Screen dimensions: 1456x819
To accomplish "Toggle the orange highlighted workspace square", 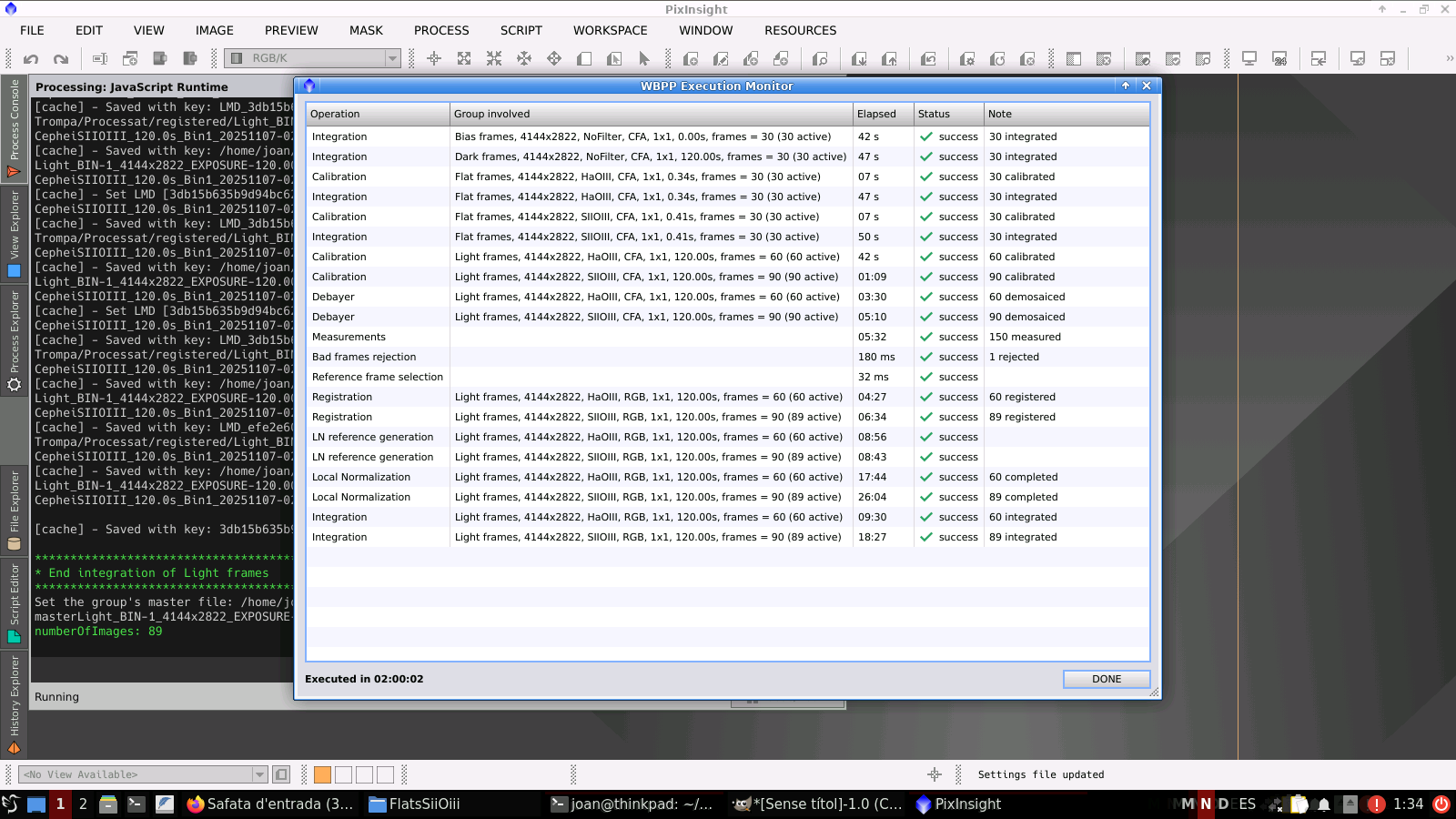I will pyautogui.click(x=322, y=774).
